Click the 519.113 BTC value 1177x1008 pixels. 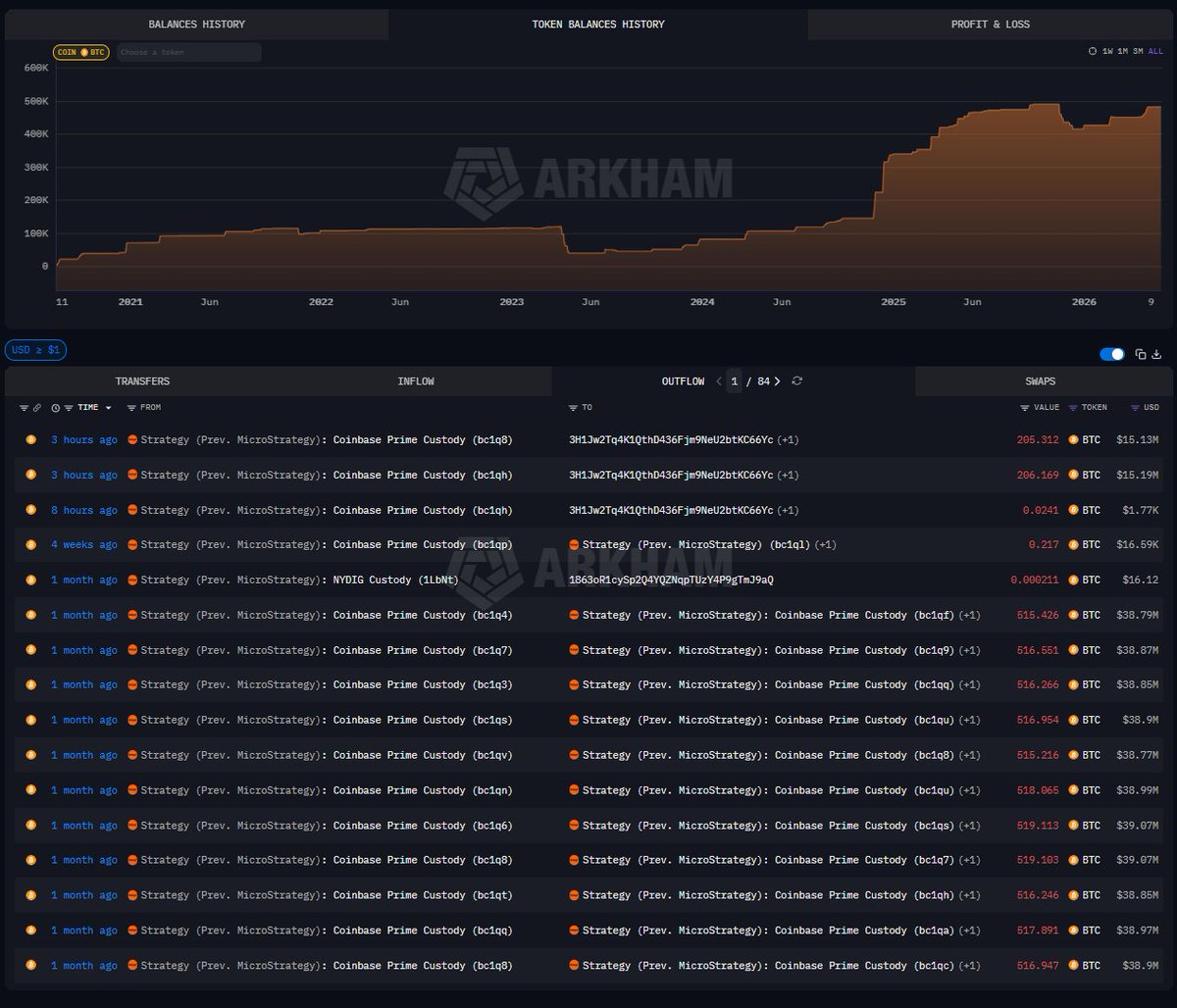pyautogui.click(x=1038, y=826)
